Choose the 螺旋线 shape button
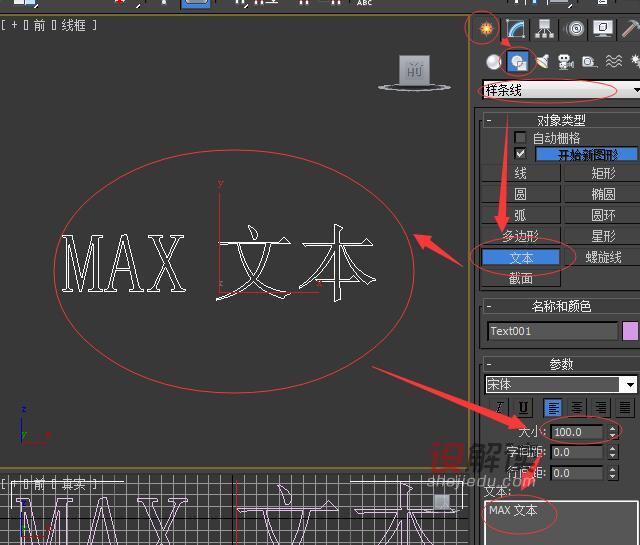 pyautogui.click(x=602, y=257)
